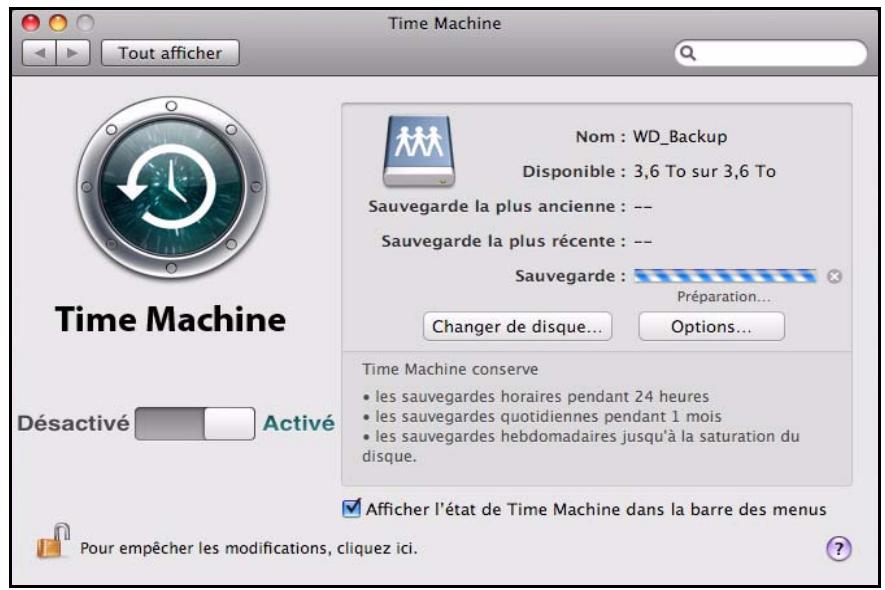Click the WD_Backup network disk icon

point(419,151)
